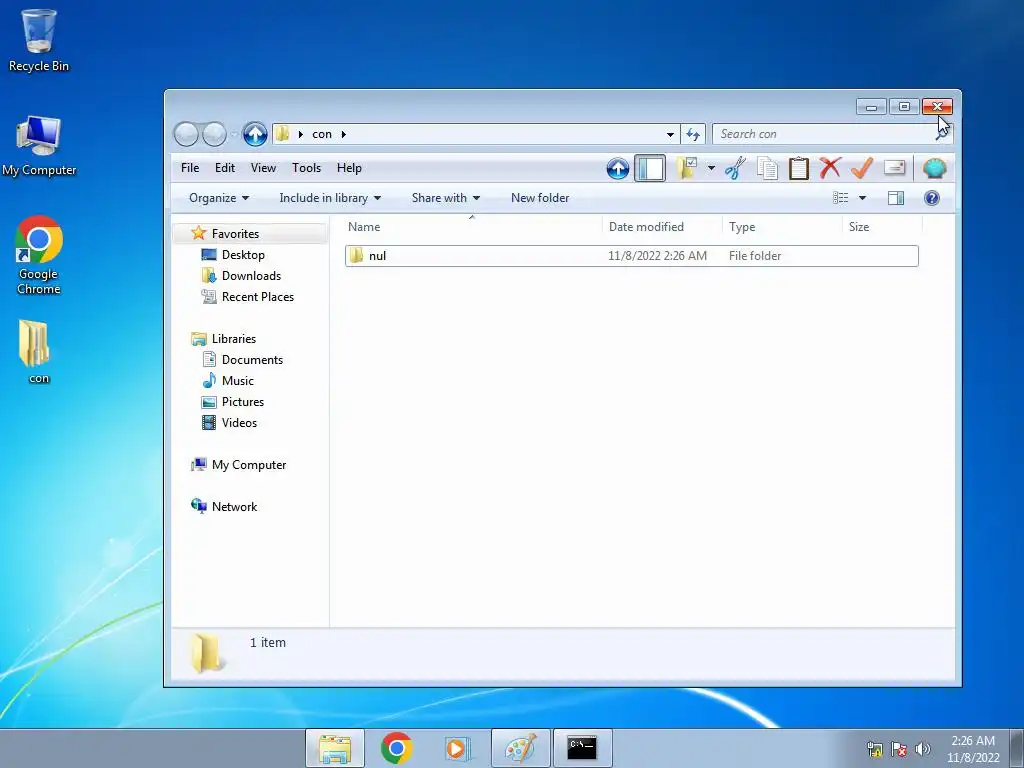1024x768 pixels.
Task: Open the 'Share with' dropdown
Action: coord(445,198)
